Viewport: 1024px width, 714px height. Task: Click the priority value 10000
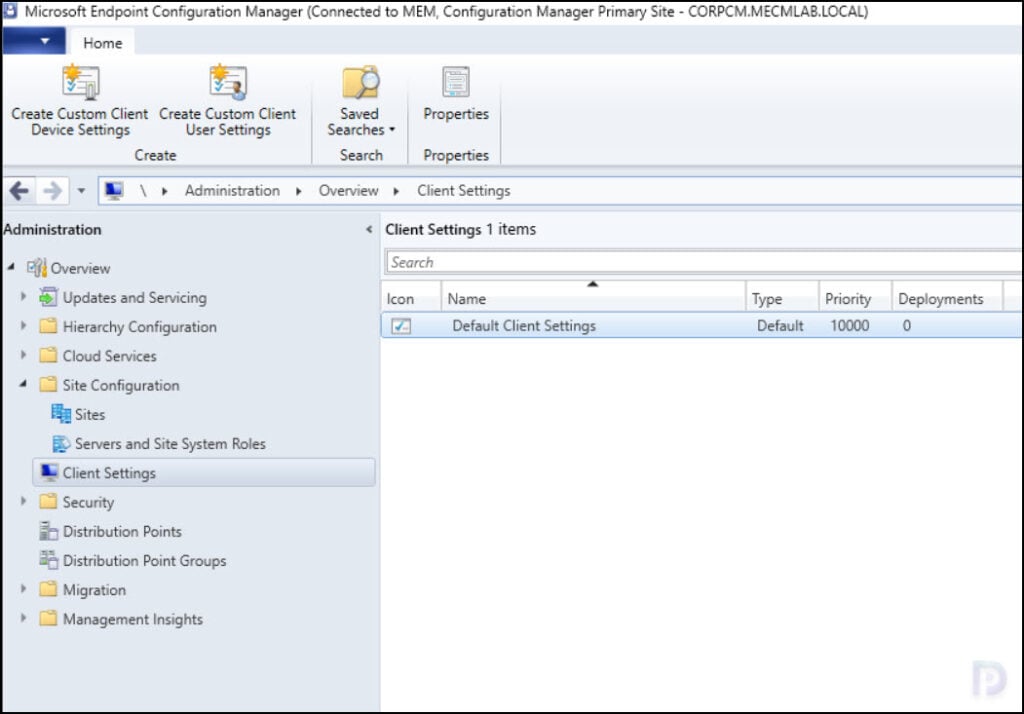pos(849,325)
